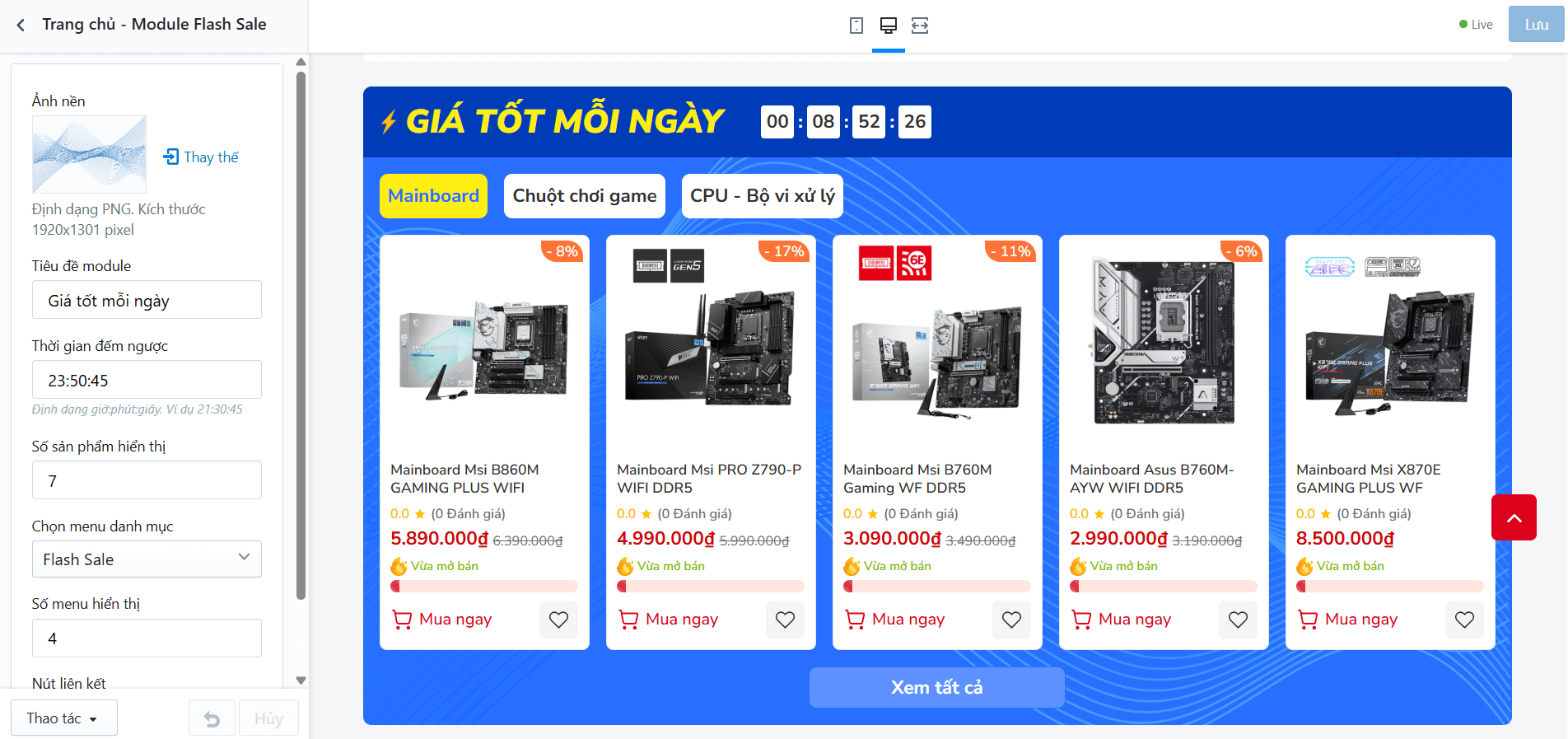Switch to mobile preview icon
This screenshot has height=739, width=1568.
pos(856,26)
